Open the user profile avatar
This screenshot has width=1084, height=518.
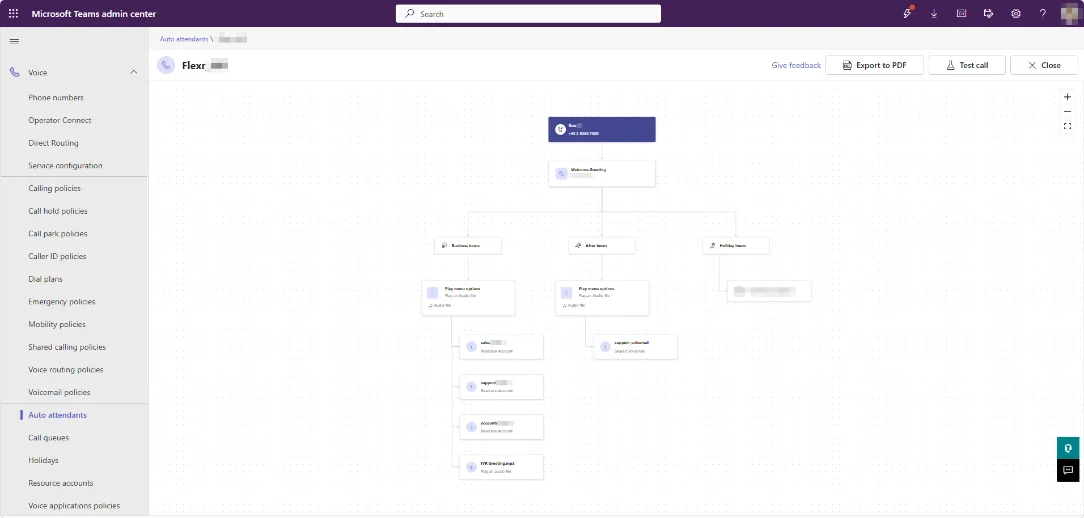coord(1069,13)
